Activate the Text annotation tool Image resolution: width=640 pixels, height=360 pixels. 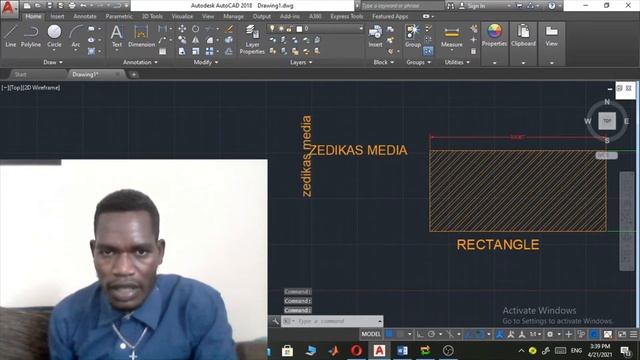(x=117, y=36)
